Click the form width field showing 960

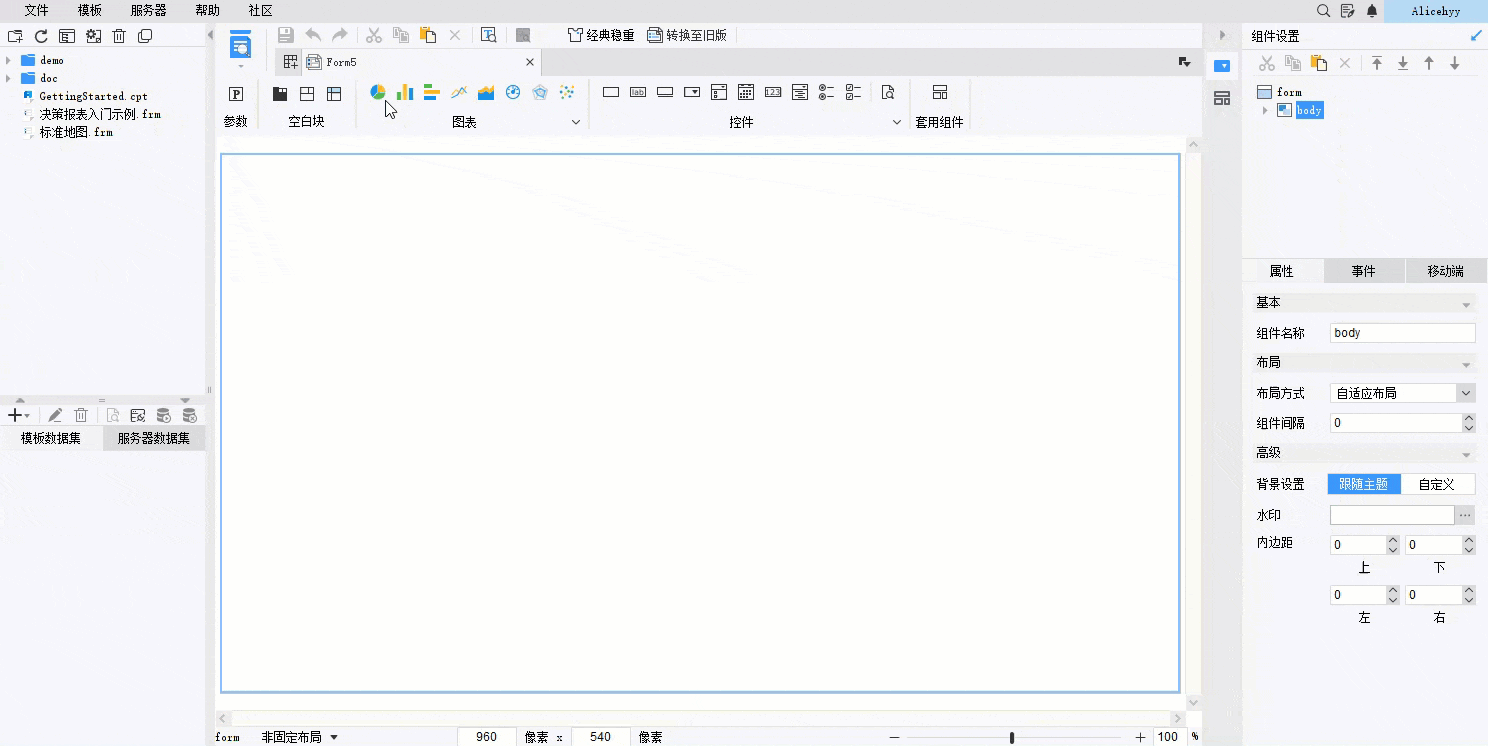487,737
